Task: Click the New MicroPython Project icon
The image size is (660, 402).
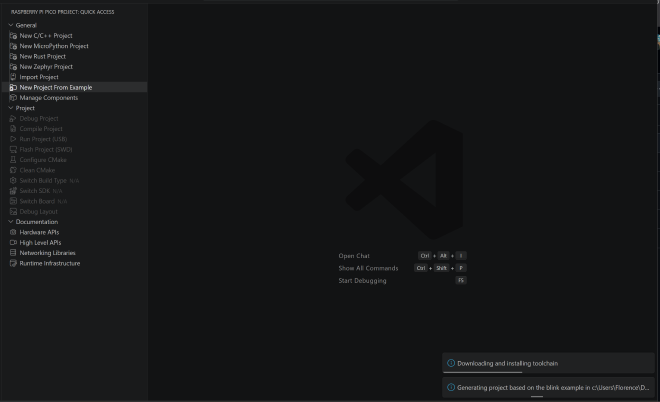Action: pos(13,46)
